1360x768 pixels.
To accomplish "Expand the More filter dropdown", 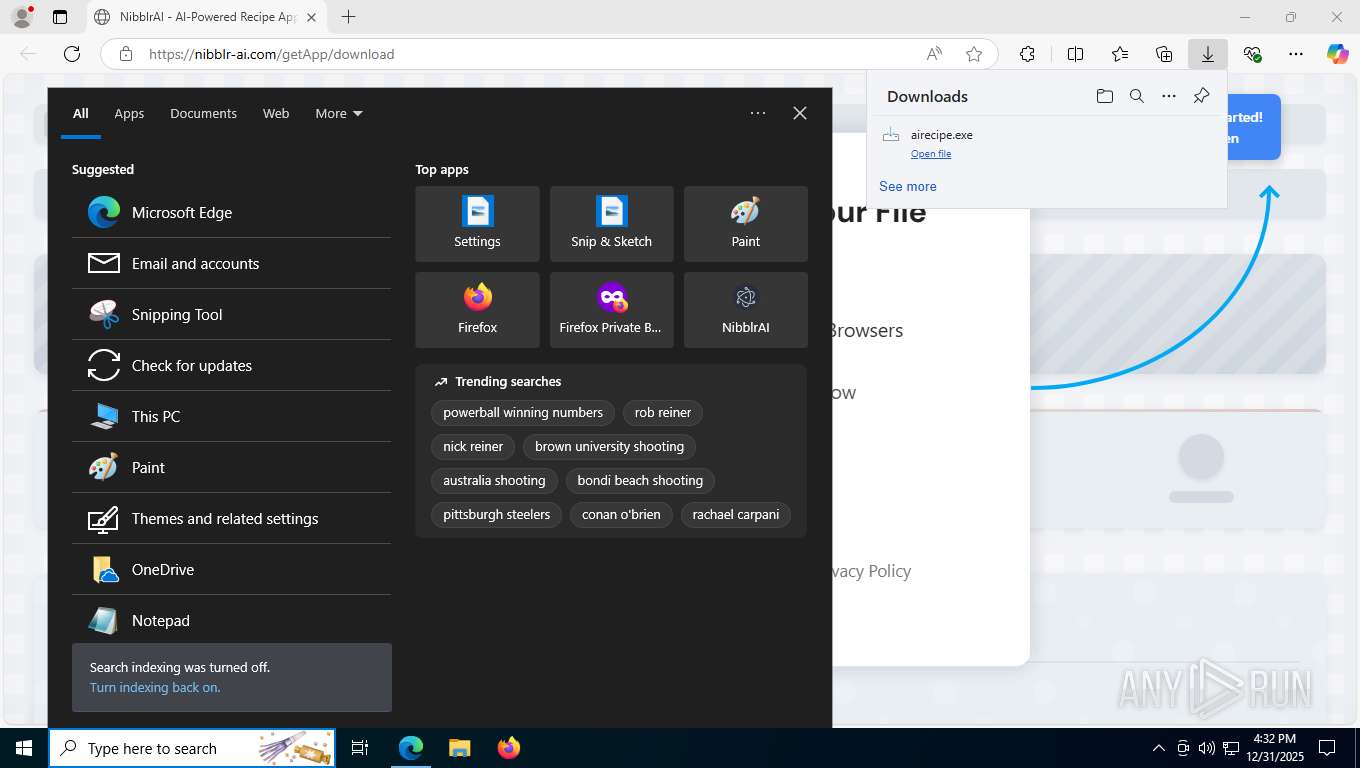I will (338, 113).
